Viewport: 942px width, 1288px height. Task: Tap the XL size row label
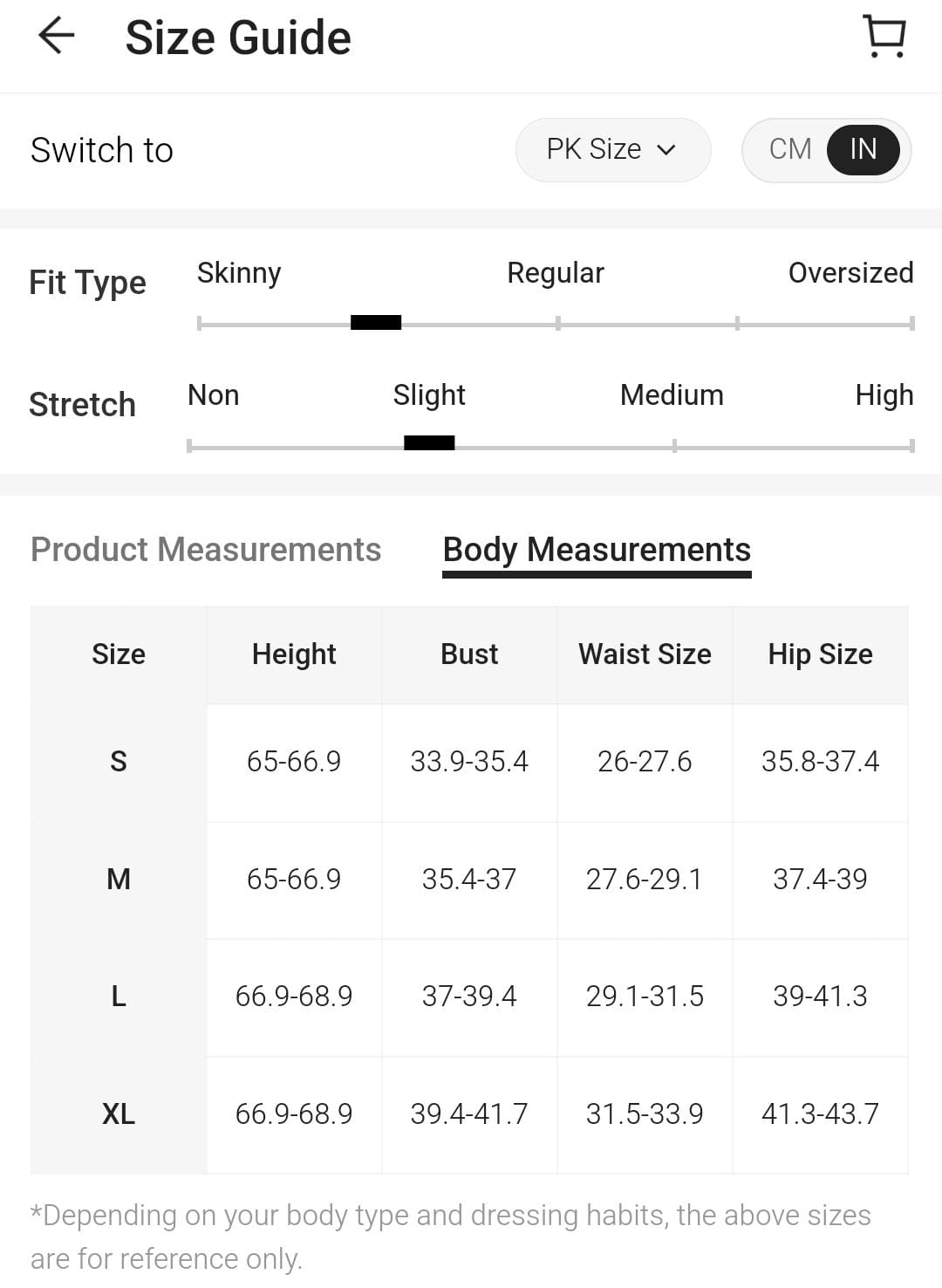coord(119,1113)
